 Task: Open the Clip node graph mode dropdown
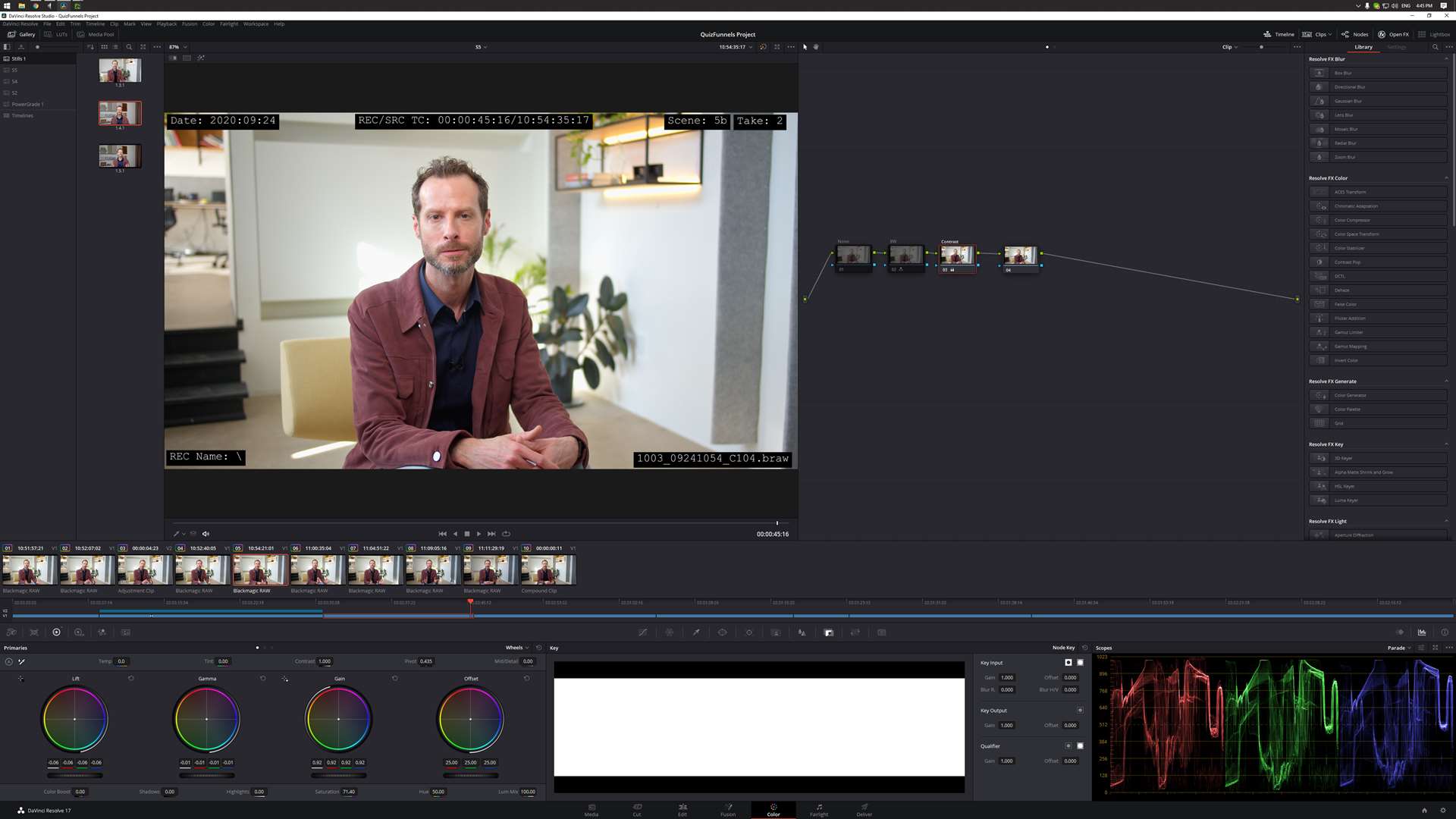1230,47
